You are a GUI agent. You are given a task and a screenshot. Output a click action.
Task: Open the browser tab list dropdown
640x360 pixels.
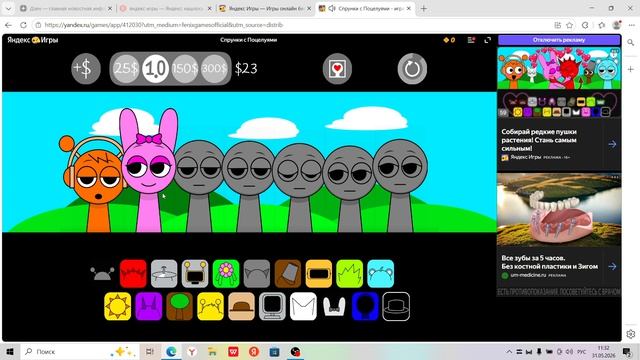pos(8,8)
